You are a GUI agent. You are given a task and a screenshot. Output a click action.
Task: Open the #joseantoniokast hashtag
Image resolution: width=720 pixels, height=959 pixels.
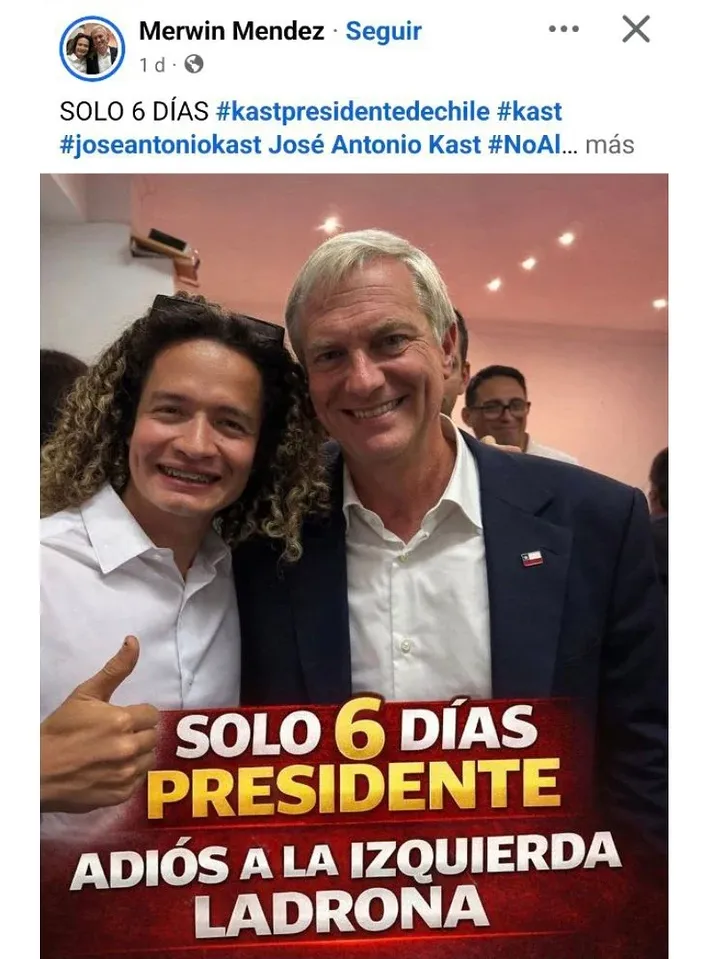coord(160,145)
